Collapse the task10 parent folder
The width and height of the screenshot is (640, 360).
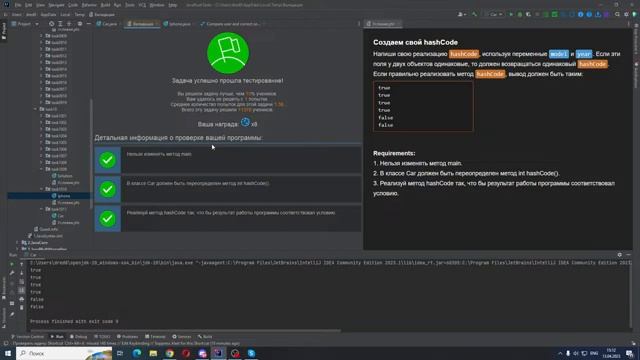pyautogui.click(x=36, y=109)
